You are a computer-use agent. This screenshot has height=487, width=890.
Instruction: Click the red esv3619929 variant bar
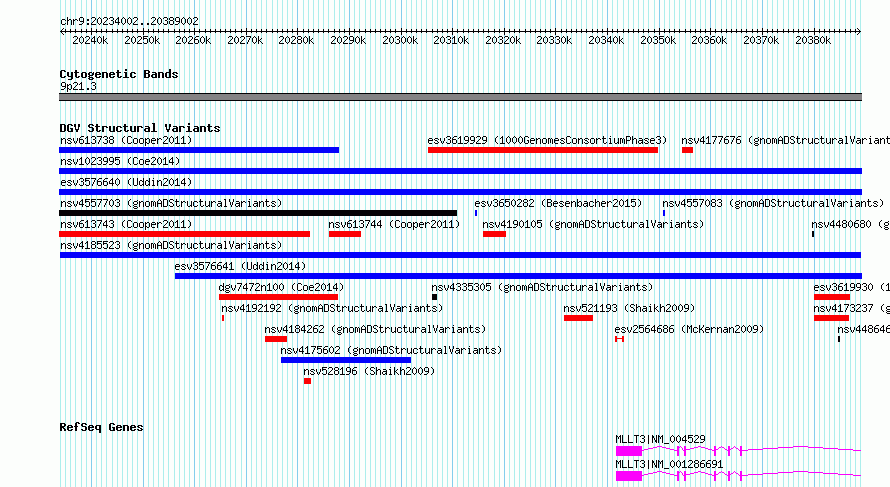(x=543, y=150)
